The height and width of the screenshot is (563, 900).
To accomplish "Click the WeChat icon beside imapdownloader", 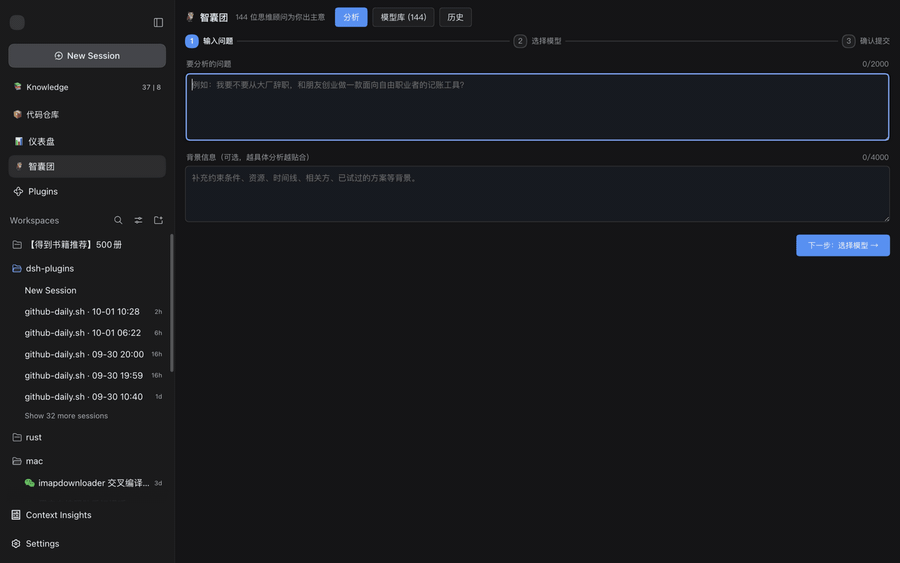I will (x=29, y=483).
